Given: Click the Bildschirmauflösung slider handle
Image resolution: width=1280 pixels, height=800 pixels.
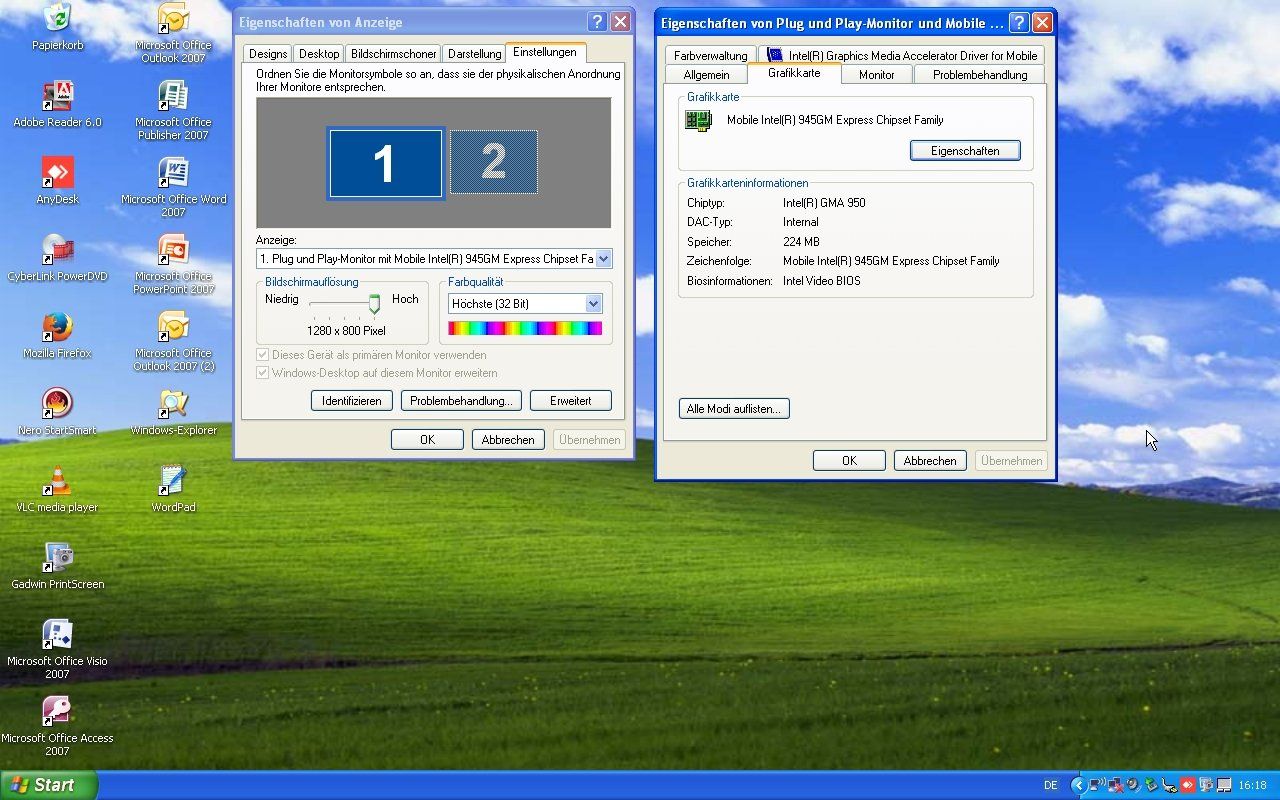Looking at the screenshot, I should (x=375, y=304).
